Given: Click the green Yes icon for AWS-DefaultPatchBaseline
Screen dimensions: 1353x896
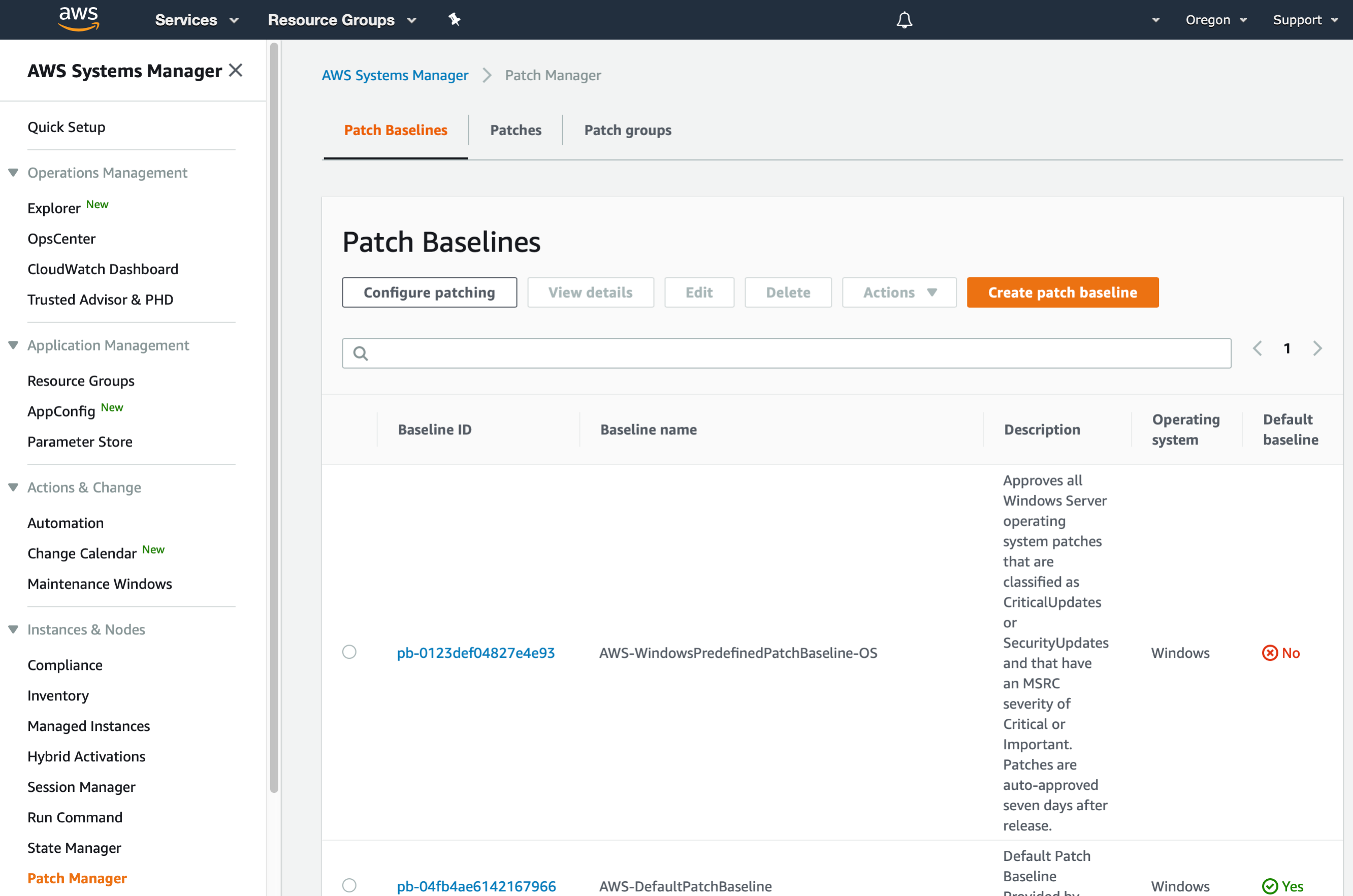Looking at the screenshot, I should click(x=1271, y=886).
